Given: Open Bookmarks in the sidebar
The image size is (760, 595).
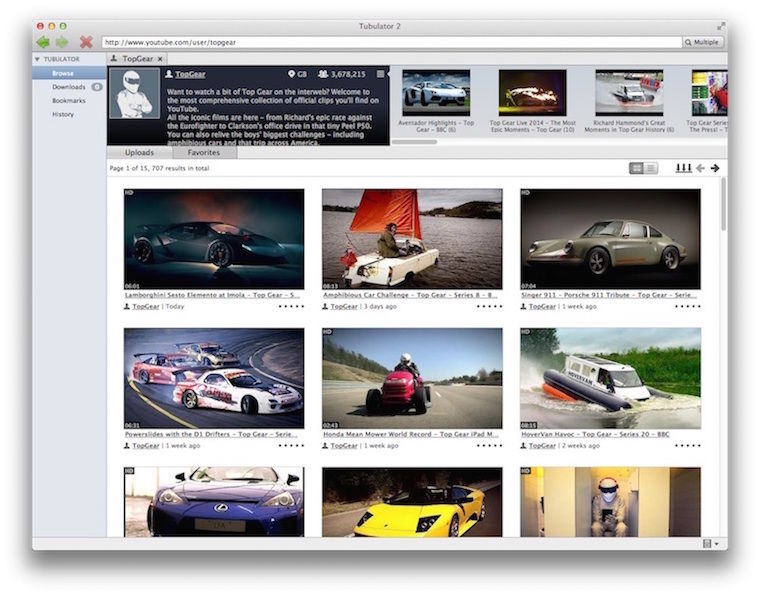Looking at the screenshot, I should tap(69, 101).
